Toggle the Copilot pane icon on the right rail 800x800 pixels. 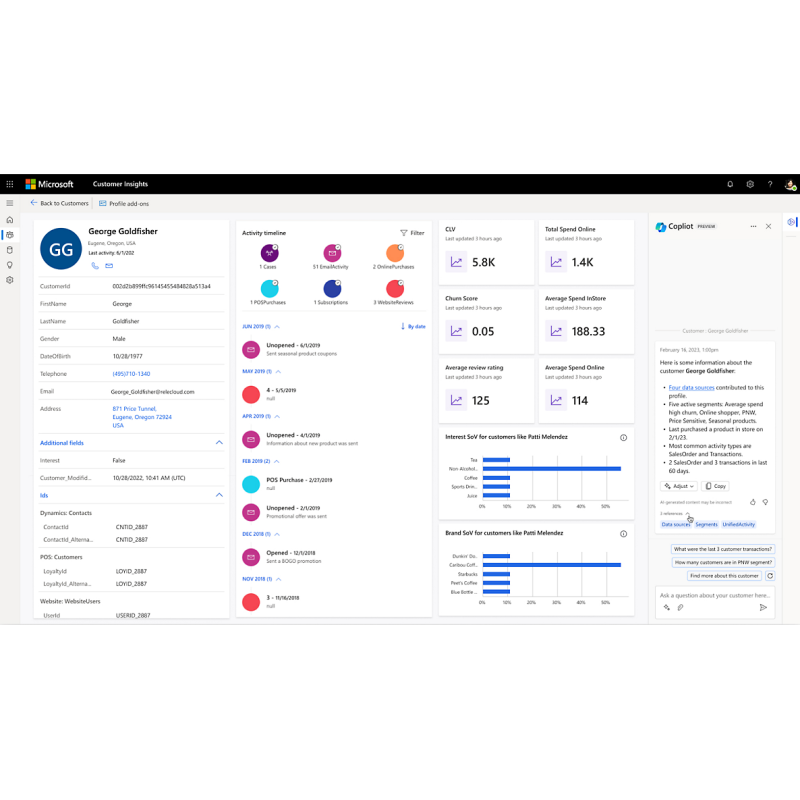coord(791,222)
